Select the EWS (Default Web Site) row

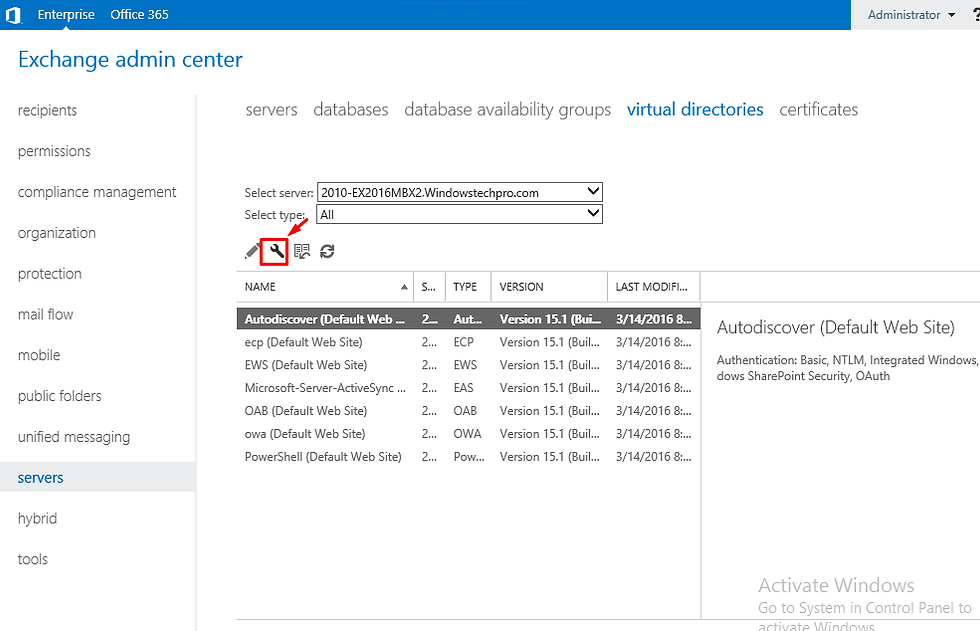click(x=469, y=365)
